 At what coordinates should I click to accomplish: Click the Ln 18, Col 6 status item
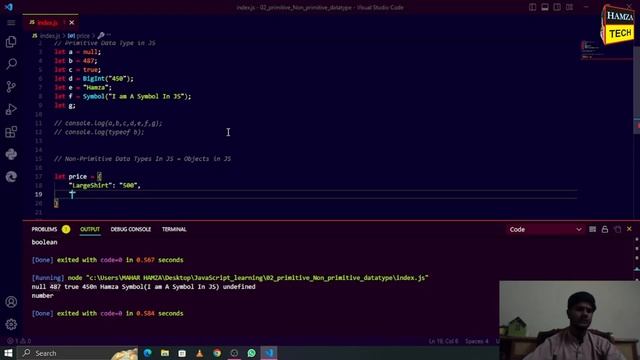pos(443,341)
